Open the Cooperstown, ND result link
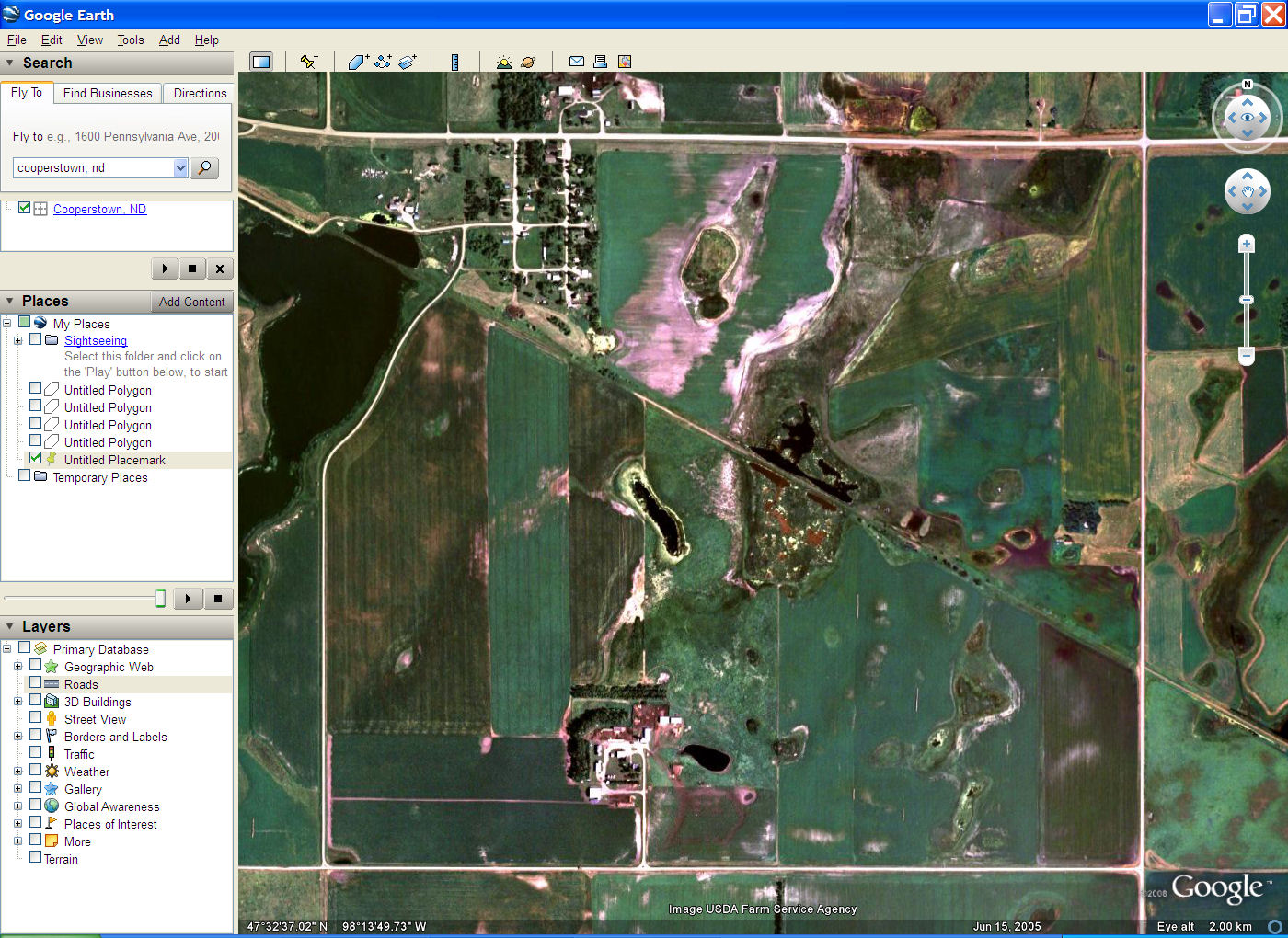Viewport: 1288px width, 938px height. [99, 209]
